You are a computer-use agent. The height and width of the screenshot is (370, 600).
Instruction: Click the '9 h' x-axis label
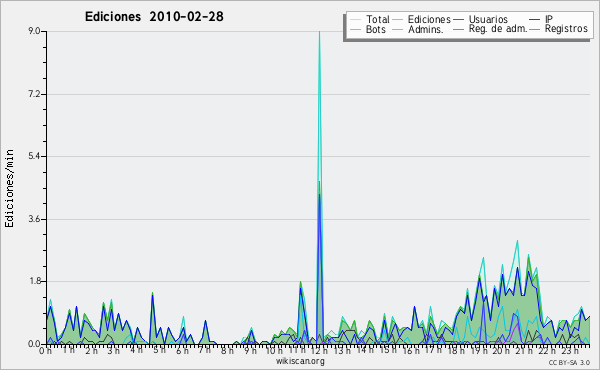[250, 351]
